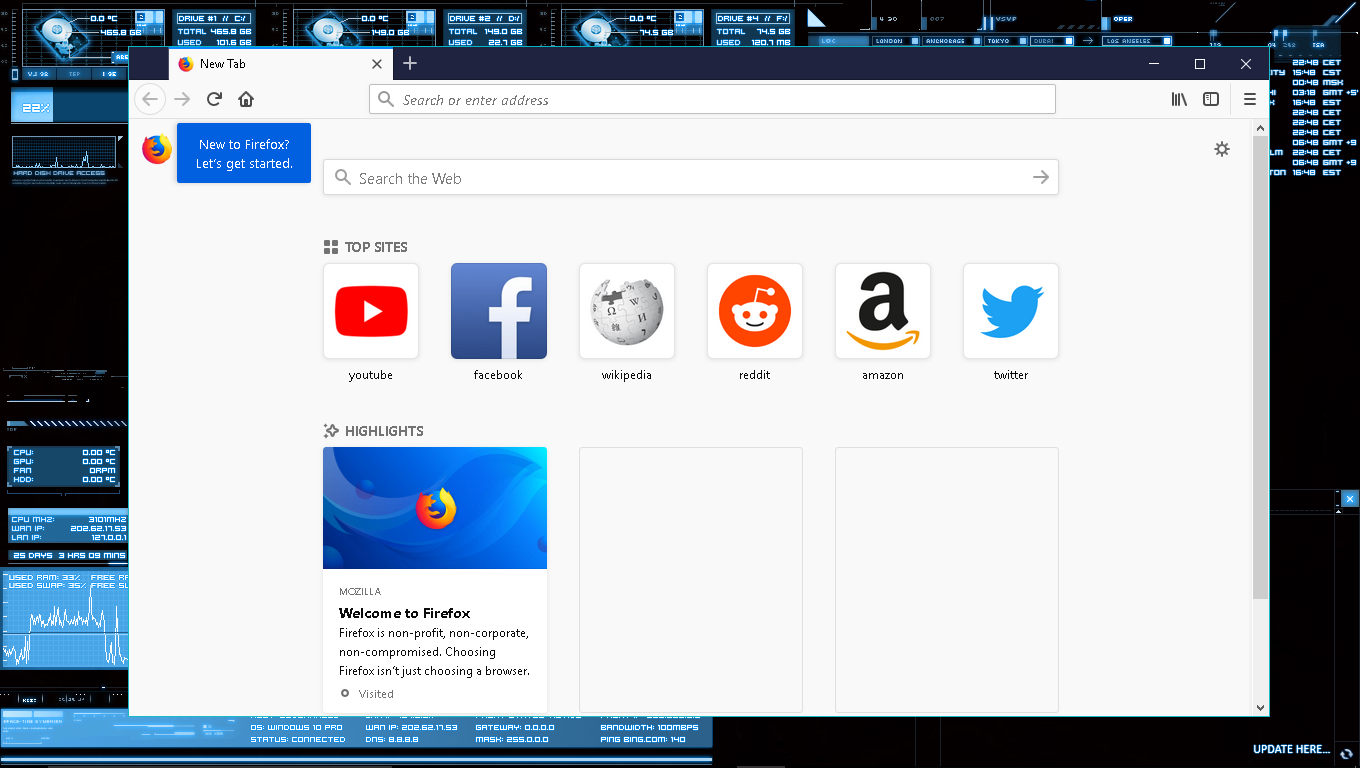This screenshot has height=768, width=1360.
Task: Click the Search the Web field
Action: (x=690, y=177)
